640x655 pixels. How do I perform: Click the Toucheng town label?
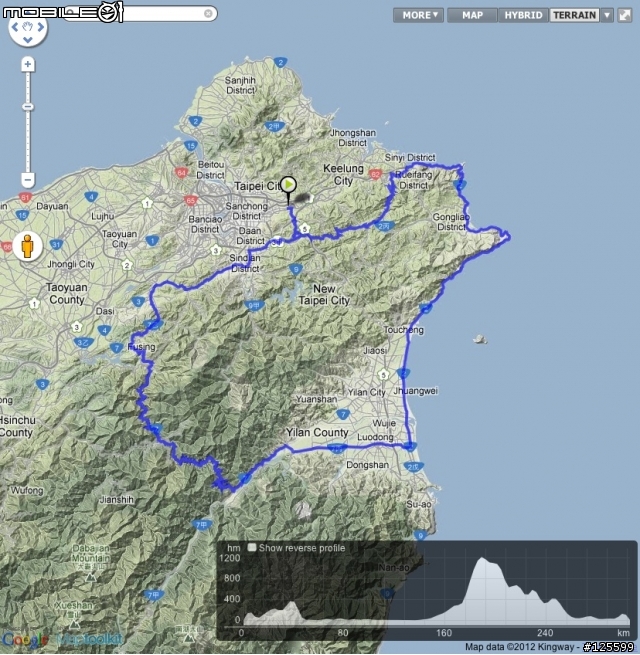(x=404, y=330)
